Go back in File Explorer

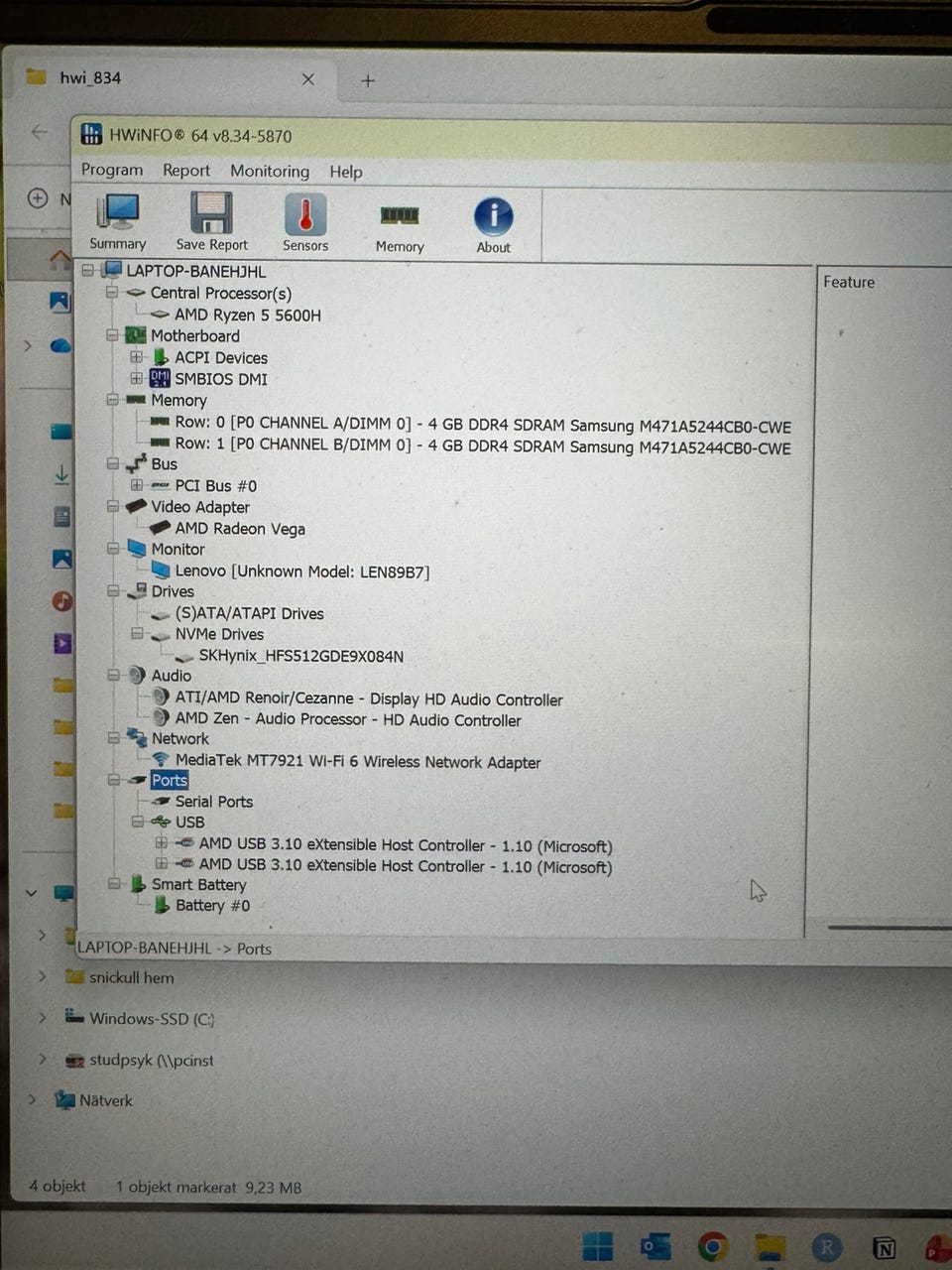[40, 131]
